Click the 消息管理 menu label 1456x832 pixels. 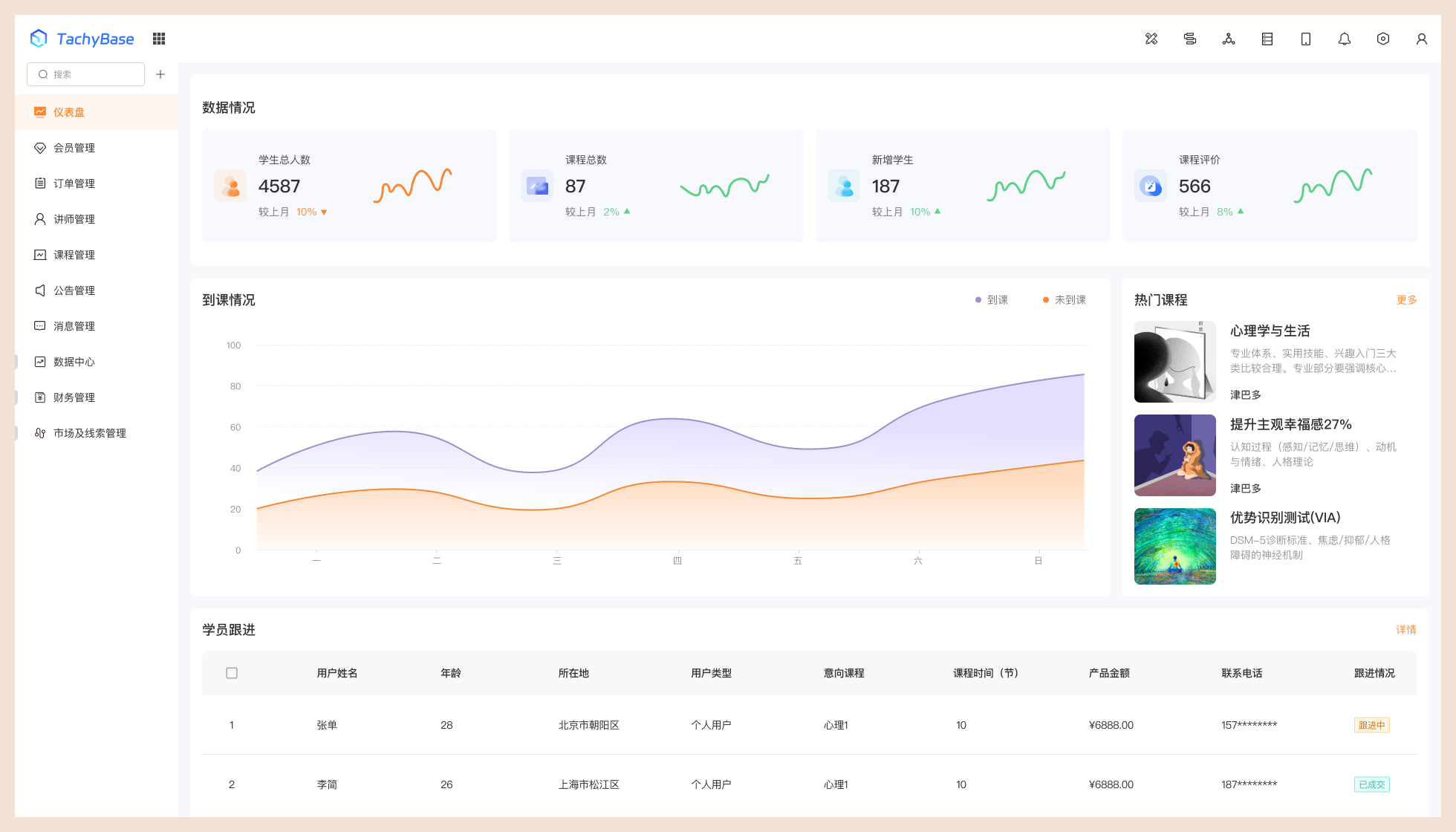pyautogui.click(x=74, y=326)
